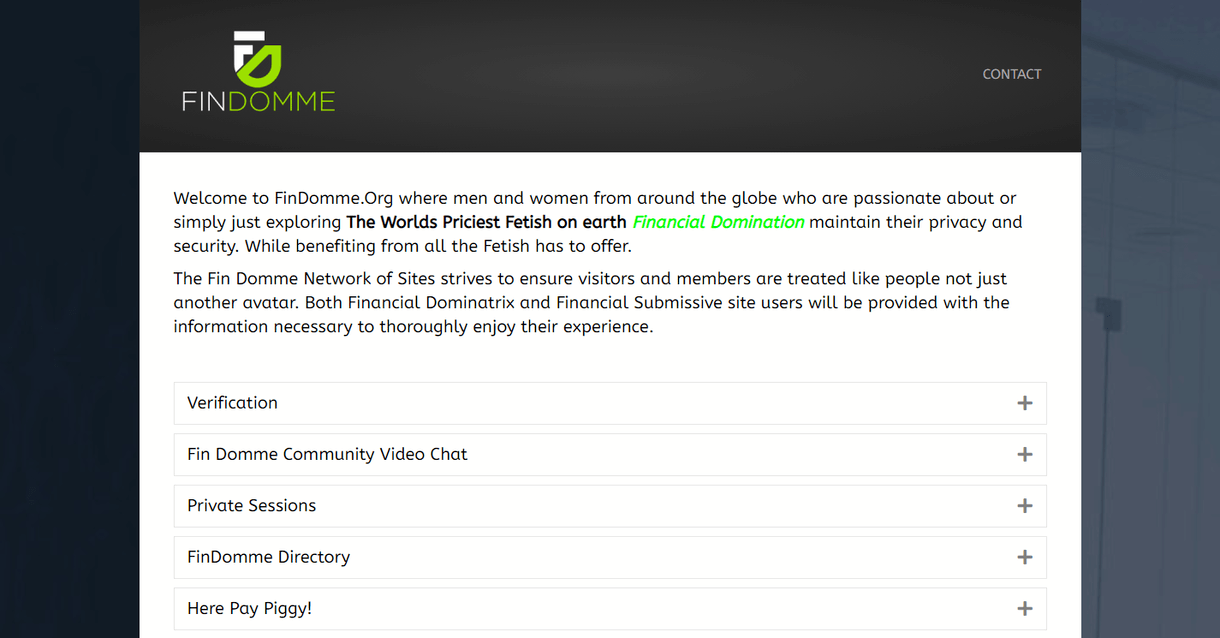The width and height of the screenshot is (1220, 638).
Task: Click the plus icon on Verification row
Action: 1024,403
